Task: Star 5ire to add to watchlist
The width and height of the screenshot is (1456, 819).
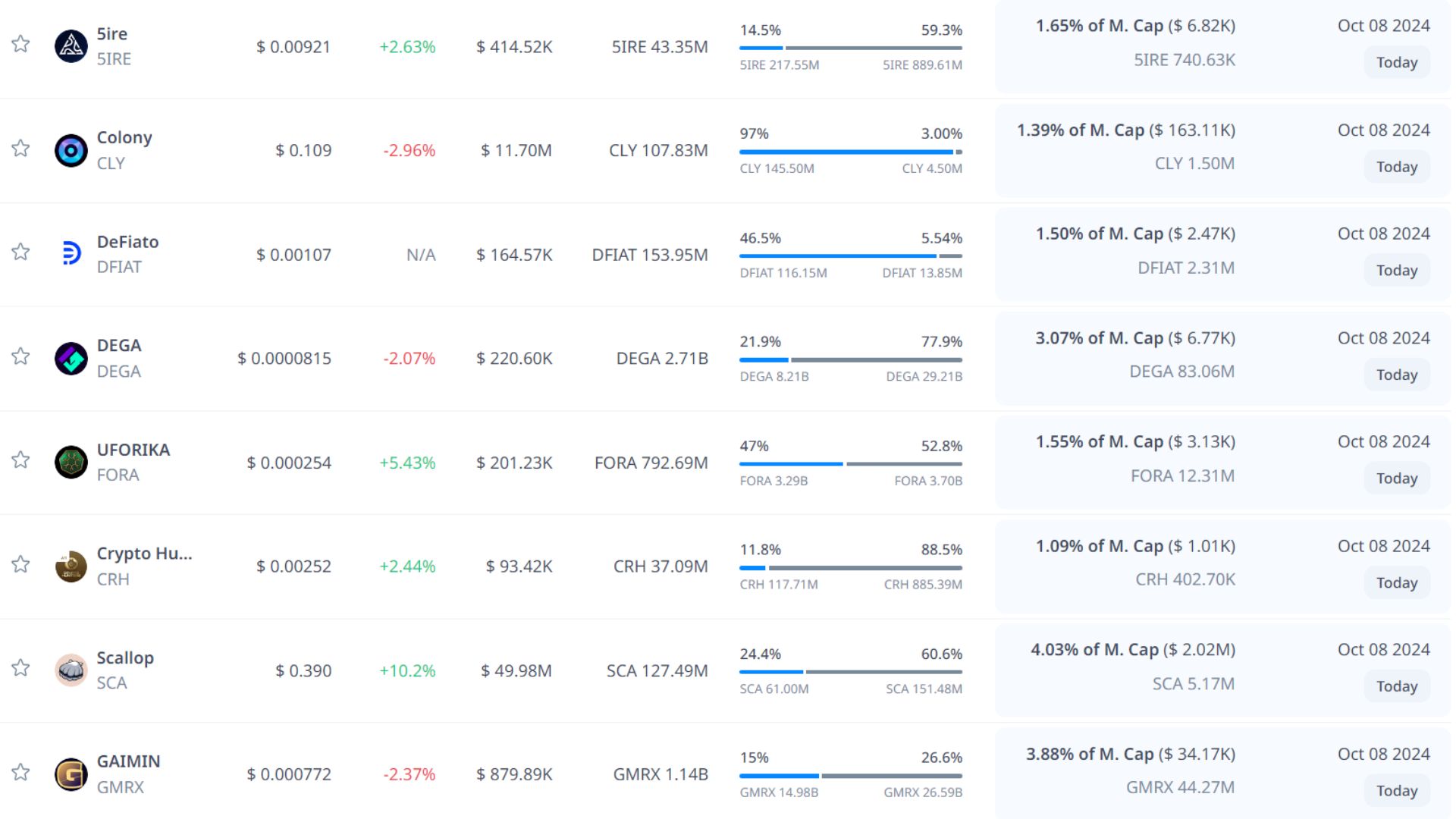Action: click(x=20, y=44)
